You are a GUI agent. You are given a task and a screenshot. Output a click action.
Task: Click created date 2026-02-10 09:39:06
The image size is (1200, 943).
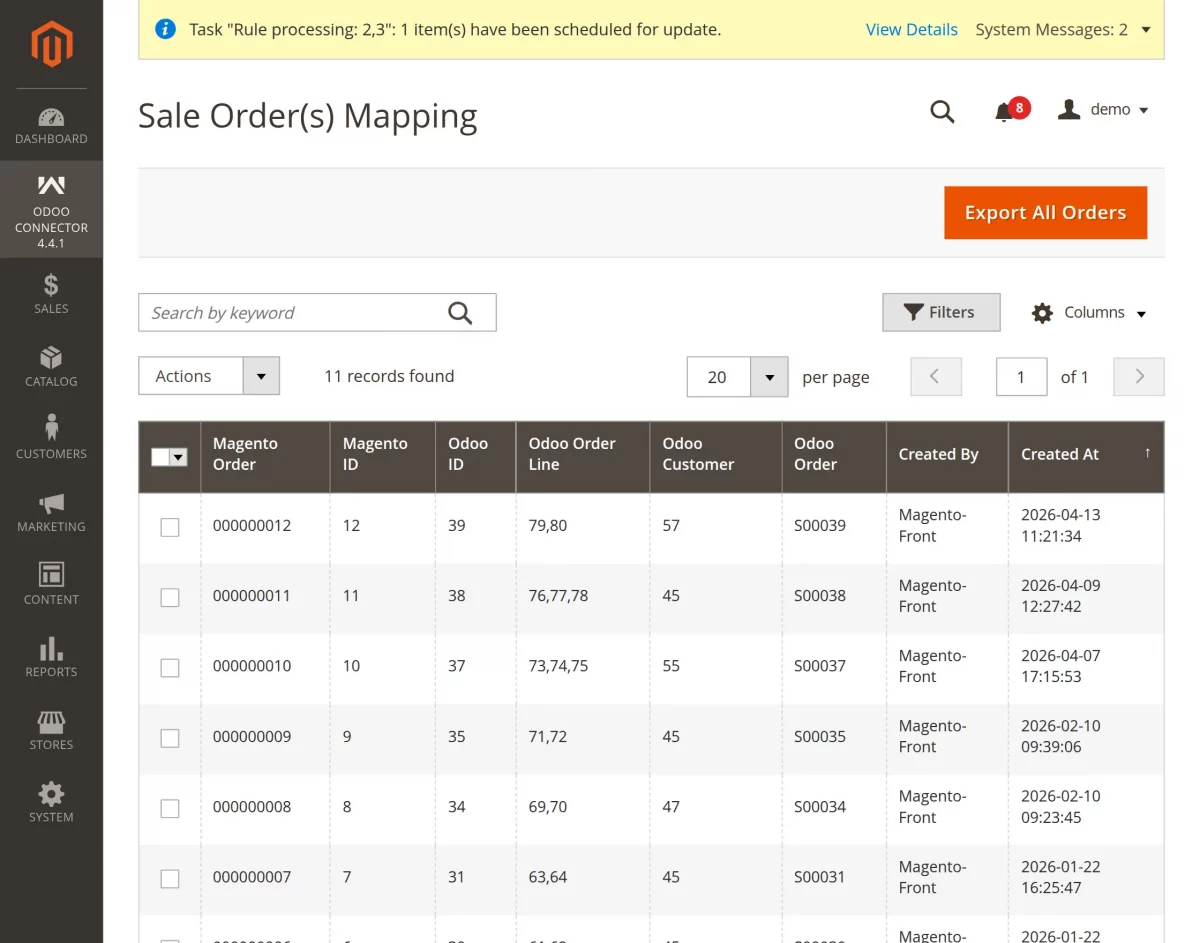click(x=1060, y=736)
